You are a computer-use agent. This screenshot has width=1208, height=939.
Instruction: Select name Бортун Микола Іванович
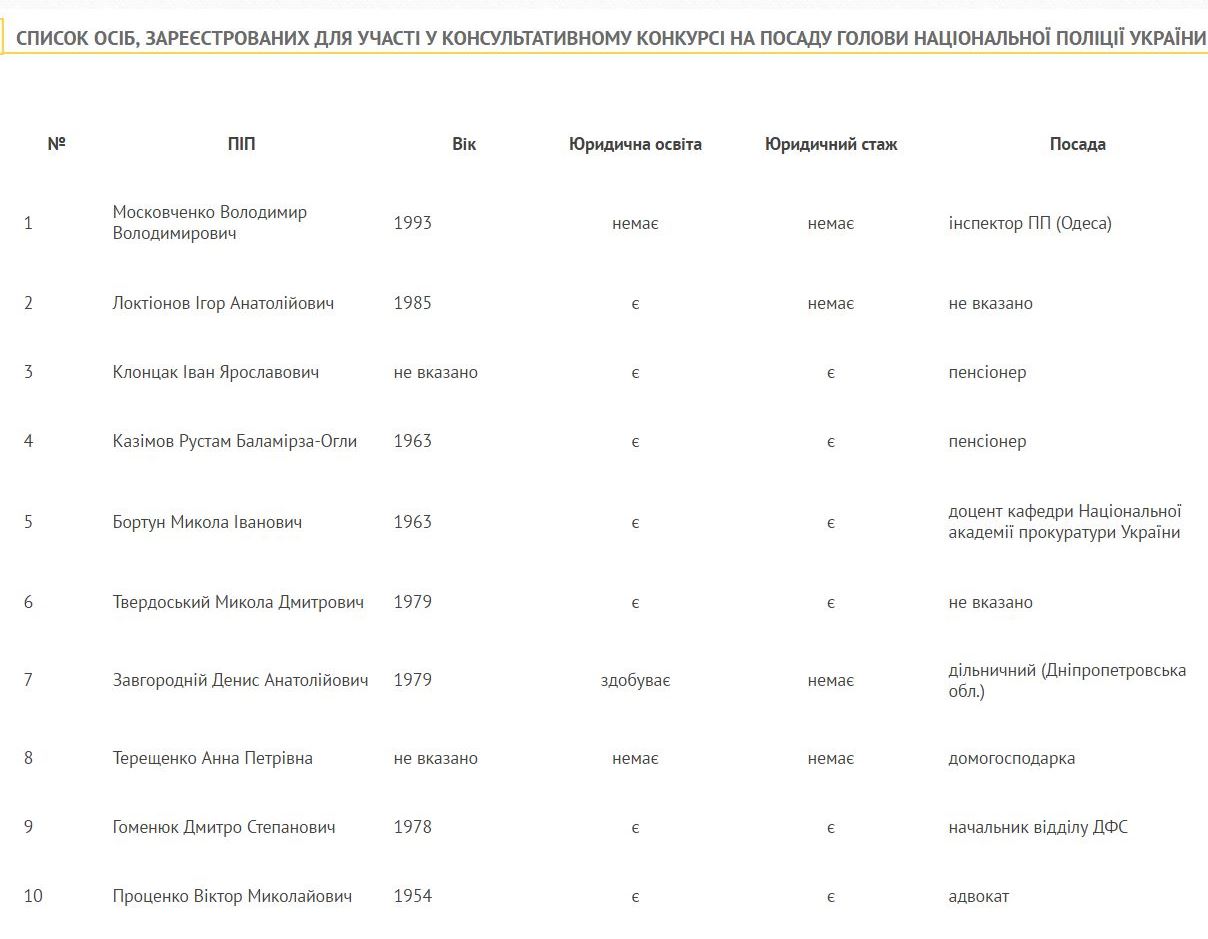(207, 522)
